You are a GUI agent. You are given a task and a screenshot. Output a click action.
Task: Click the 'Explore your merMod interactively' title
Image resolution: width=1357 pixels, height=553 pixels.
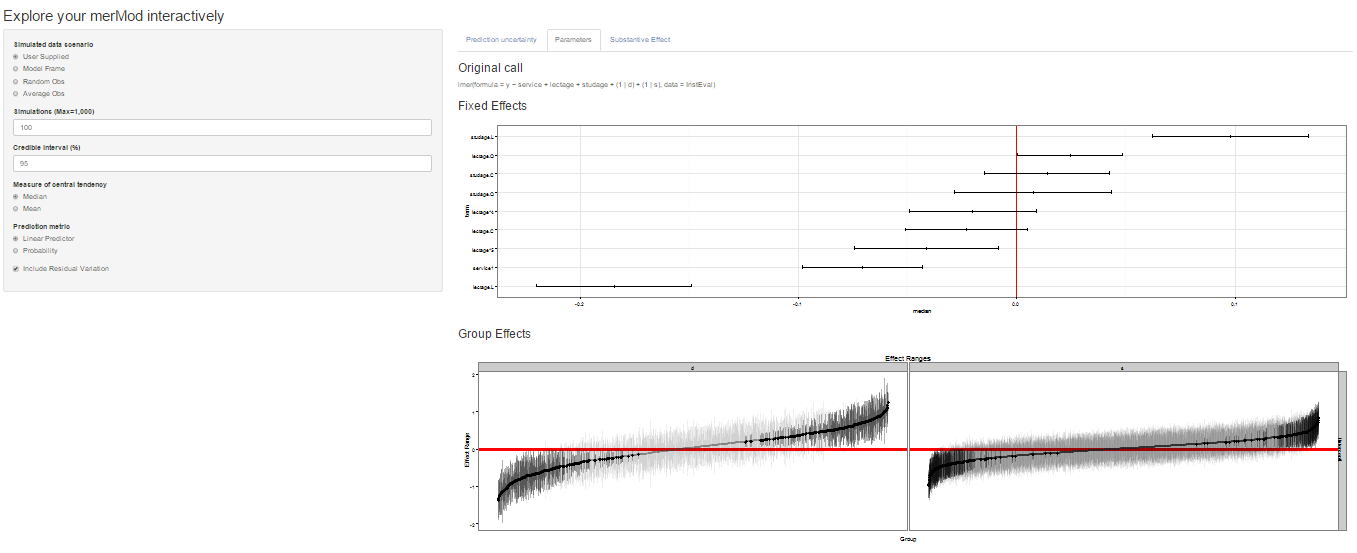point(114,16)
